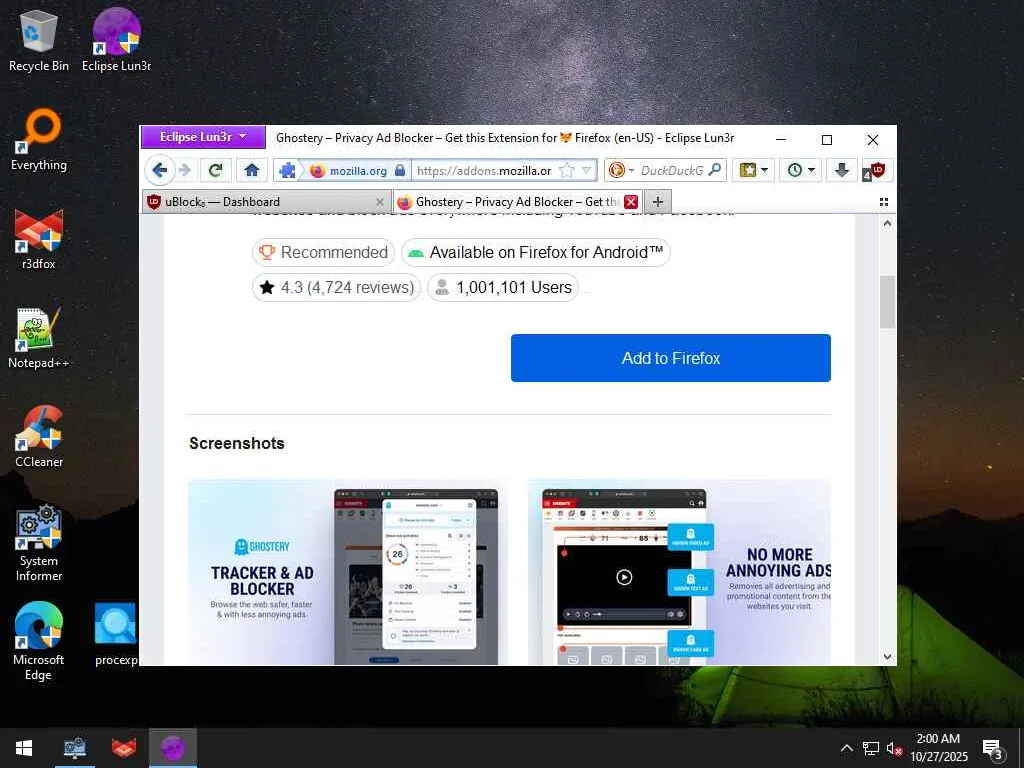Viewport: 1024px width, 768px height.
Task: Open the Eclipse Lun3r application menu
Action: (203, 137)
